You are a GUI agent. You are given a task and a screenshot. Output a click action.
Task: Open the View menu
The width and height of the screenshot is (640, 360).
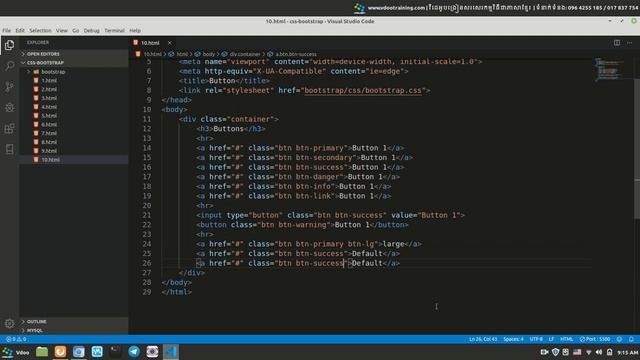click(x=62, y=31)
